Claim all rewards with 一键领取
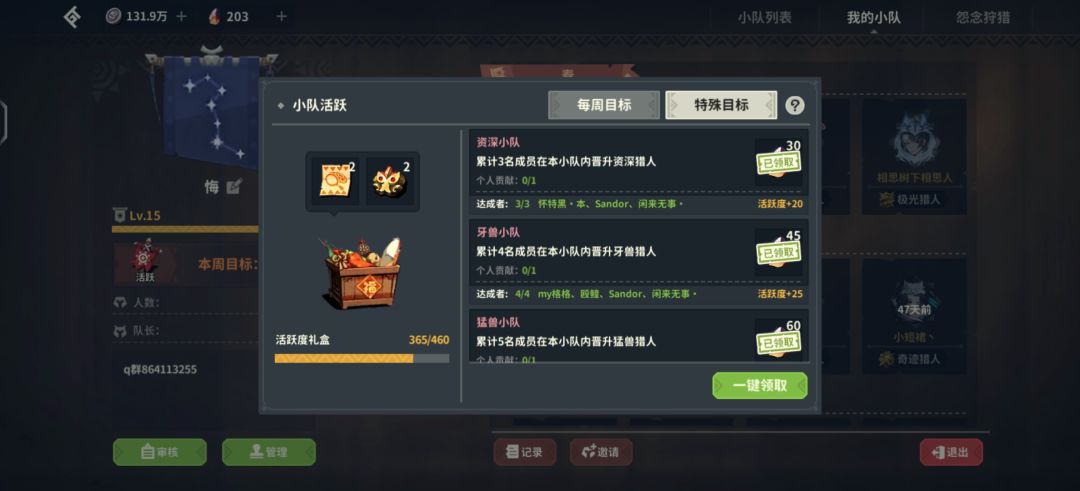 pos(760,386)
